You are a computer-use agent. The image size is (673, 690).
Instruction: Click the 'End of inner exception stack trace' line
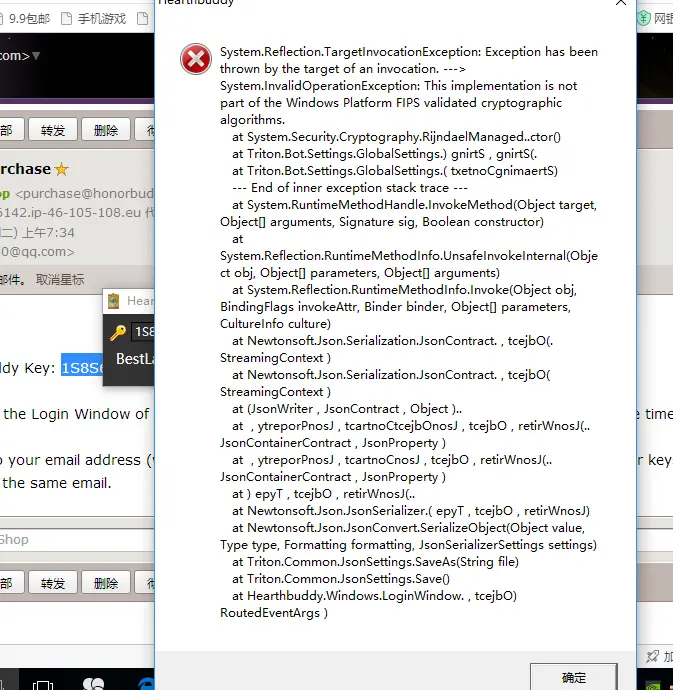click(350, 188)
